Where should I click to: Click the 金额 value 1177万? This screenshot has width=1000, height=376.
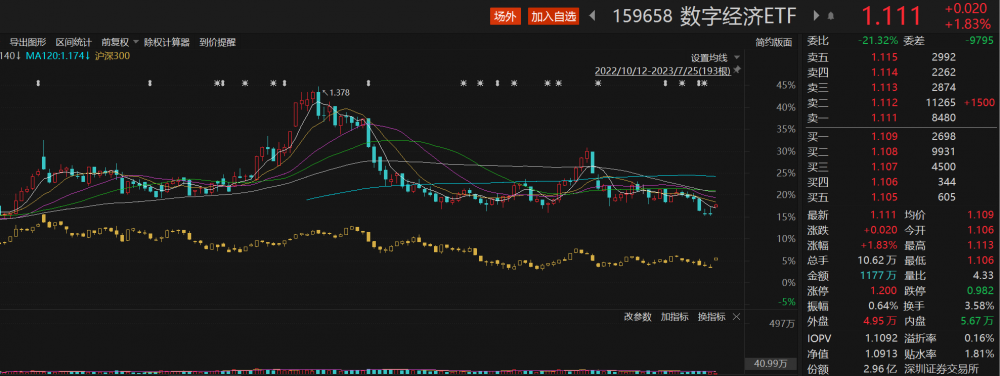[879, 277]
